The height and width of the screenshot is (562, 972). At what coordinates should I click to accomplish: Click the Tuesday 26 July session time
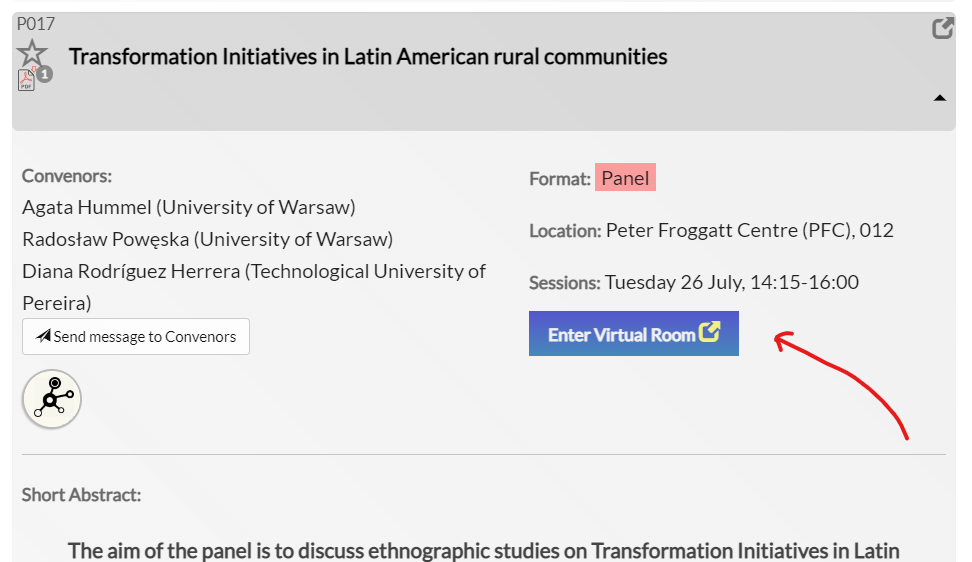click(731, 283)
